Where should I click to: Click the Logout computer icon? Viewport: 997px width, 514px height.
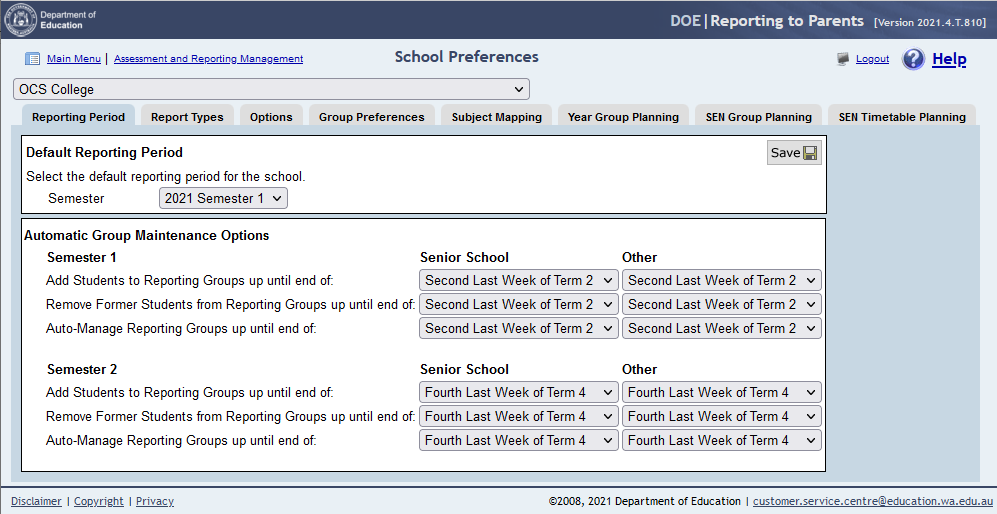[843, 59]
